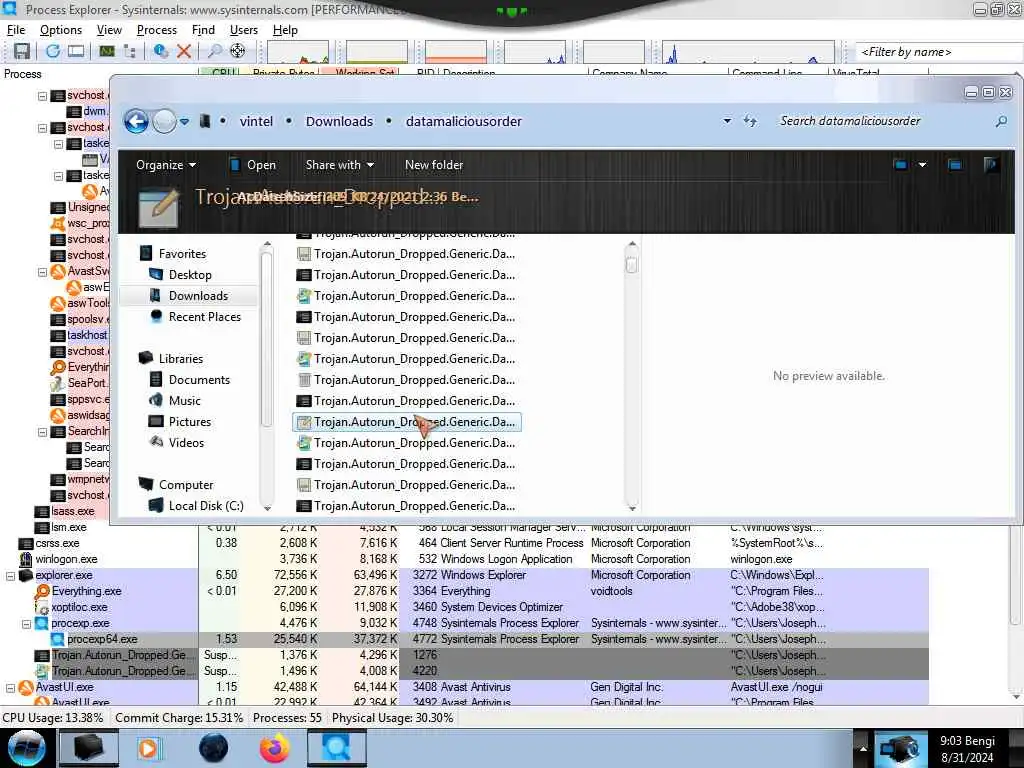The width and height of the screenshot is (1024, 768).
Task: Open the View menu
Action: click(109, 30)
